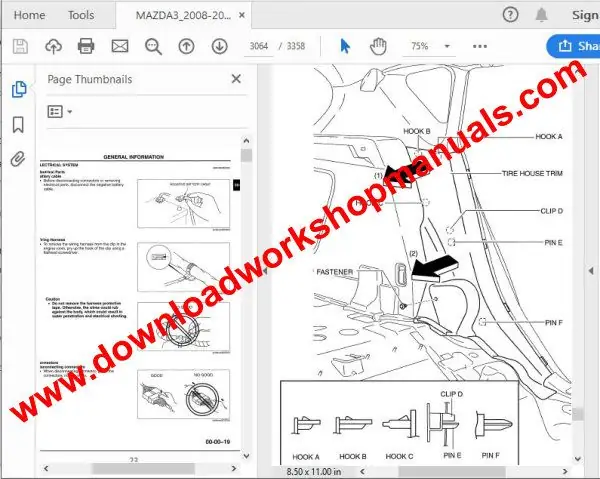Click the thumbnails panel scroll down arrow

pyautogui.click(x=246, y=456)
